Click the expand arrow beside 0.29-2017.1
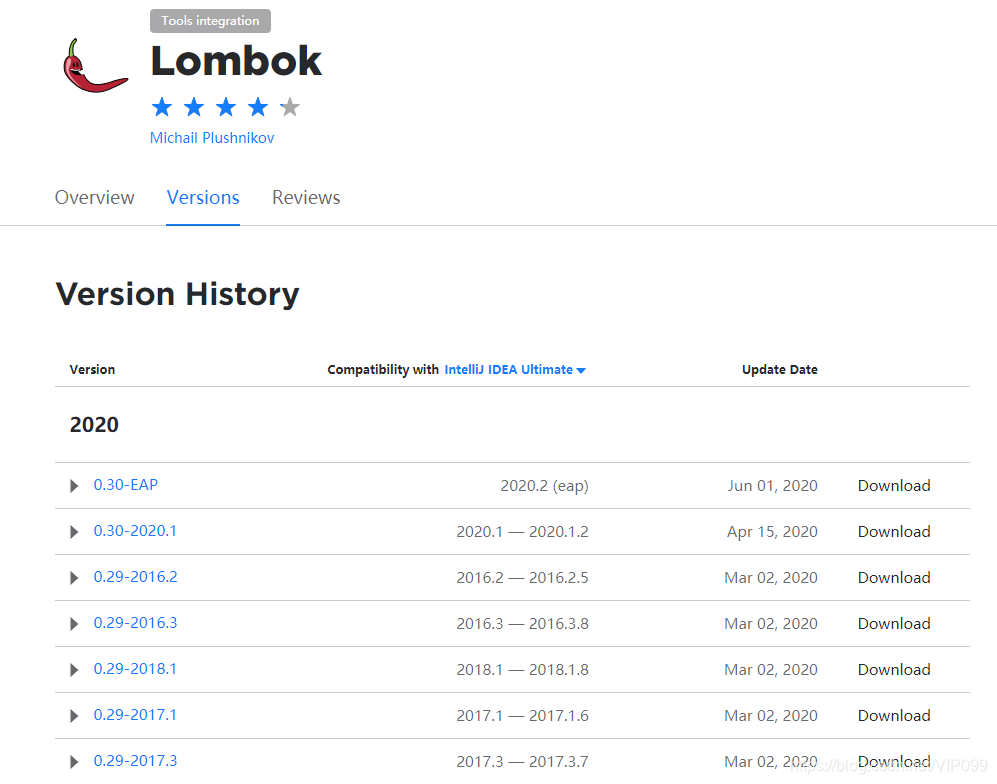The height and width of the screenshot is (784, 997). (x=73, y=715)
